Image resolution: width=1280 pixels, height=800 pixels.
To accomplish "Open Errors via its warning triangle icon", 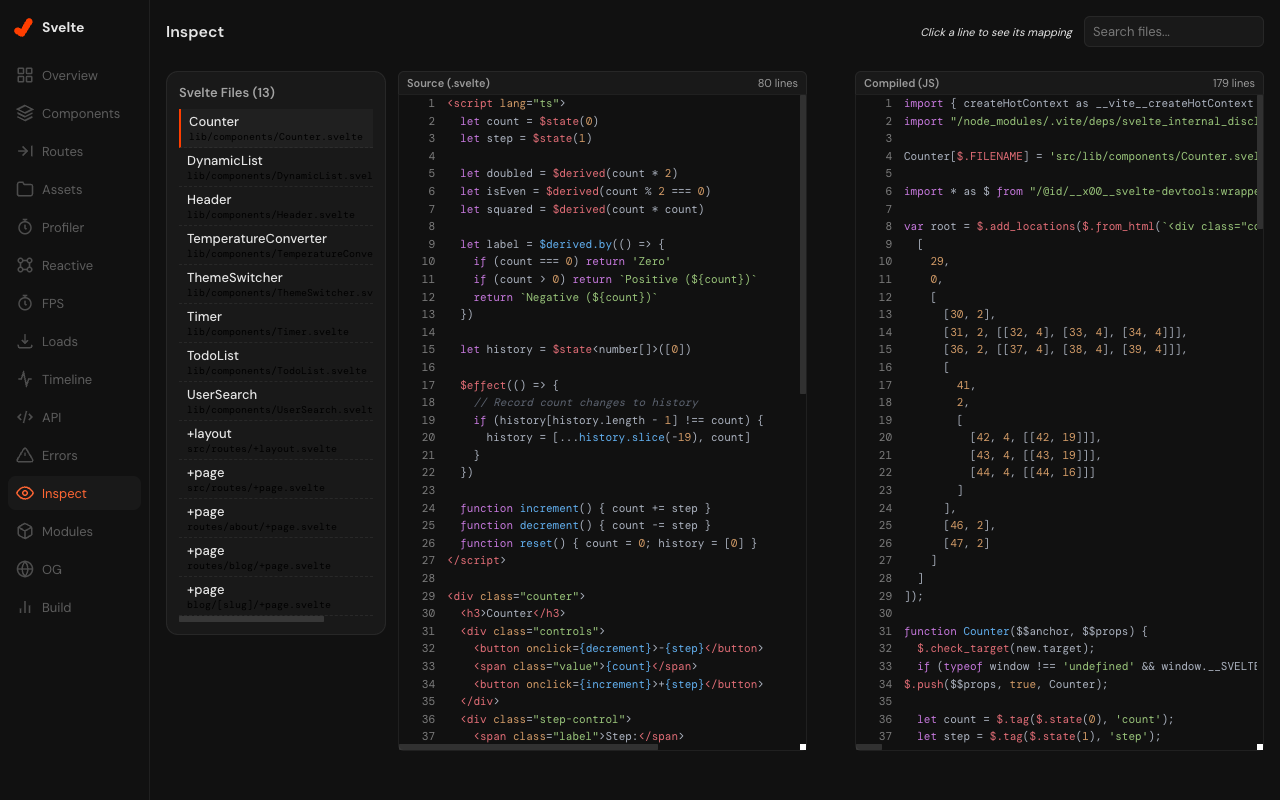I will (25, 455).
